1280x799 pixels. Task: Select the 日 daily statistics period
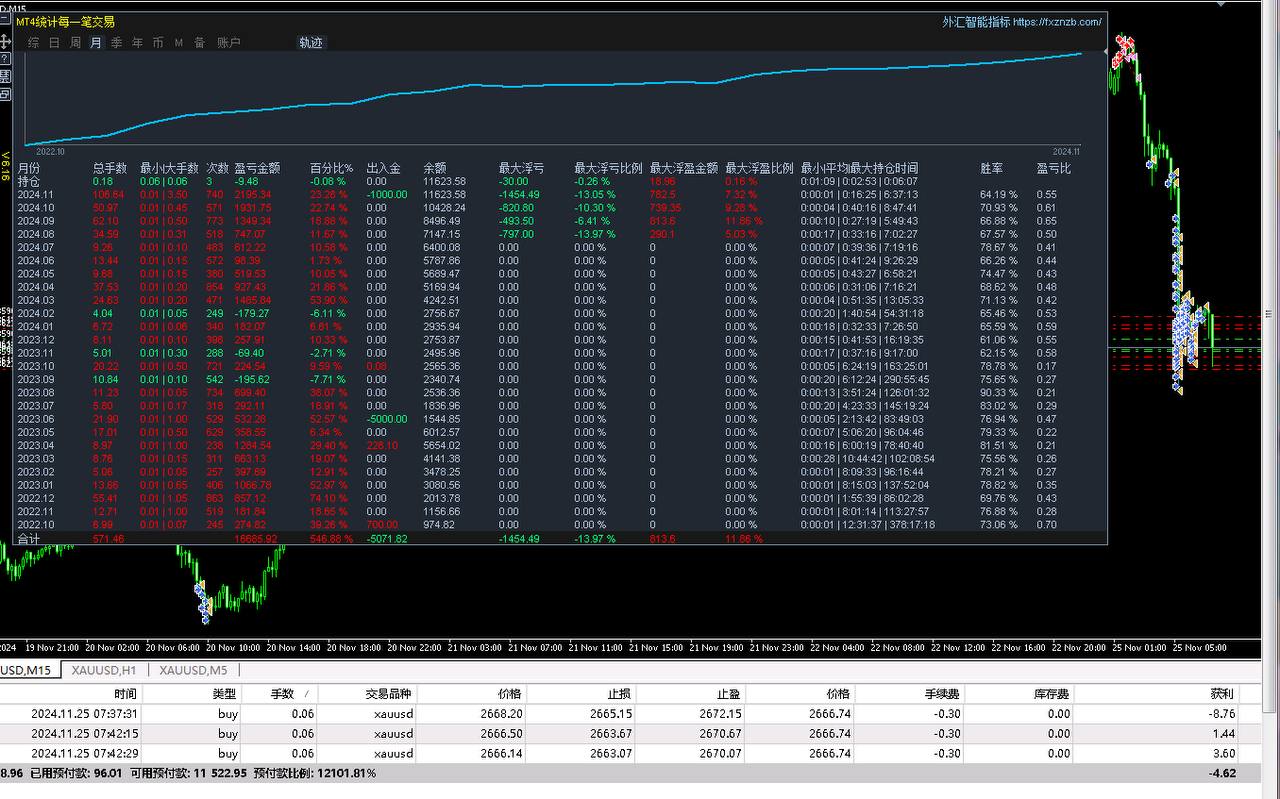point(54,43)
